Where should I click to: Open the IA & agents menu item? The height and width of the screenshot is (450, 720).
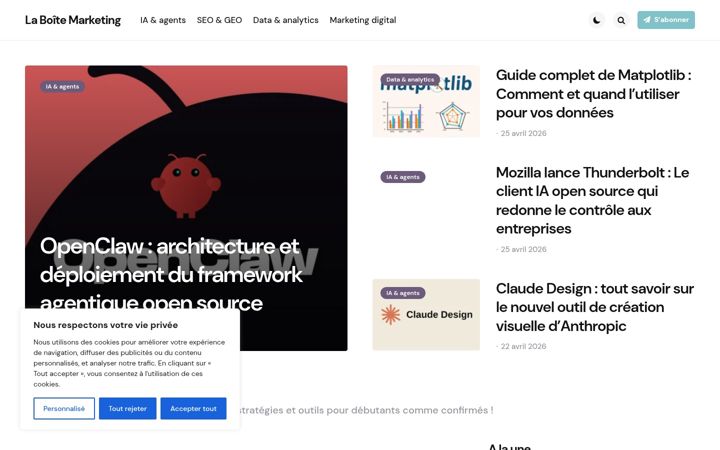tap(163, 20)
